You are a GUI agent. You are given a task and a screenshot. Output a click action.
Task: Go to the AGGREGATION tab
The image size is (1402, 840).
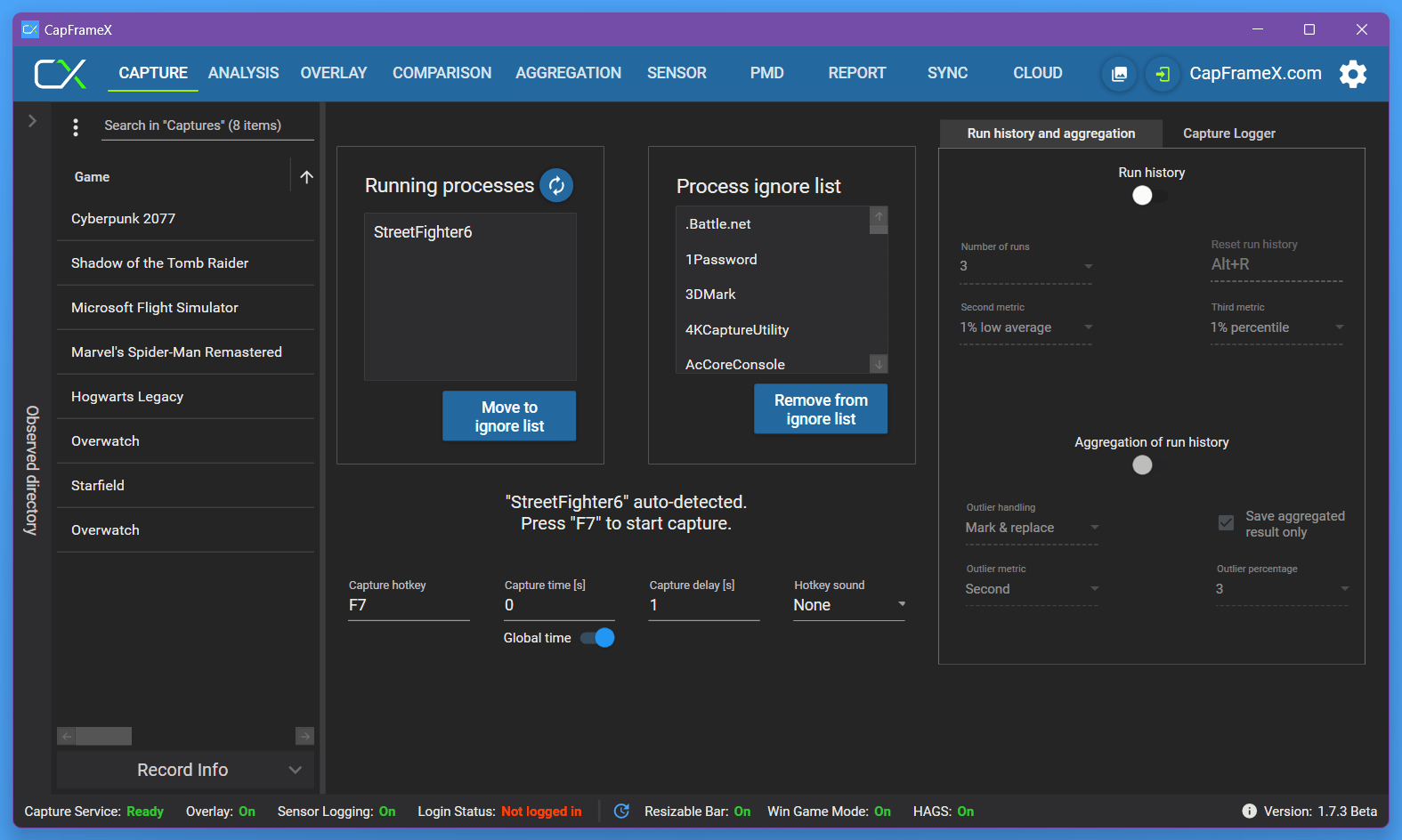(568, 73)
